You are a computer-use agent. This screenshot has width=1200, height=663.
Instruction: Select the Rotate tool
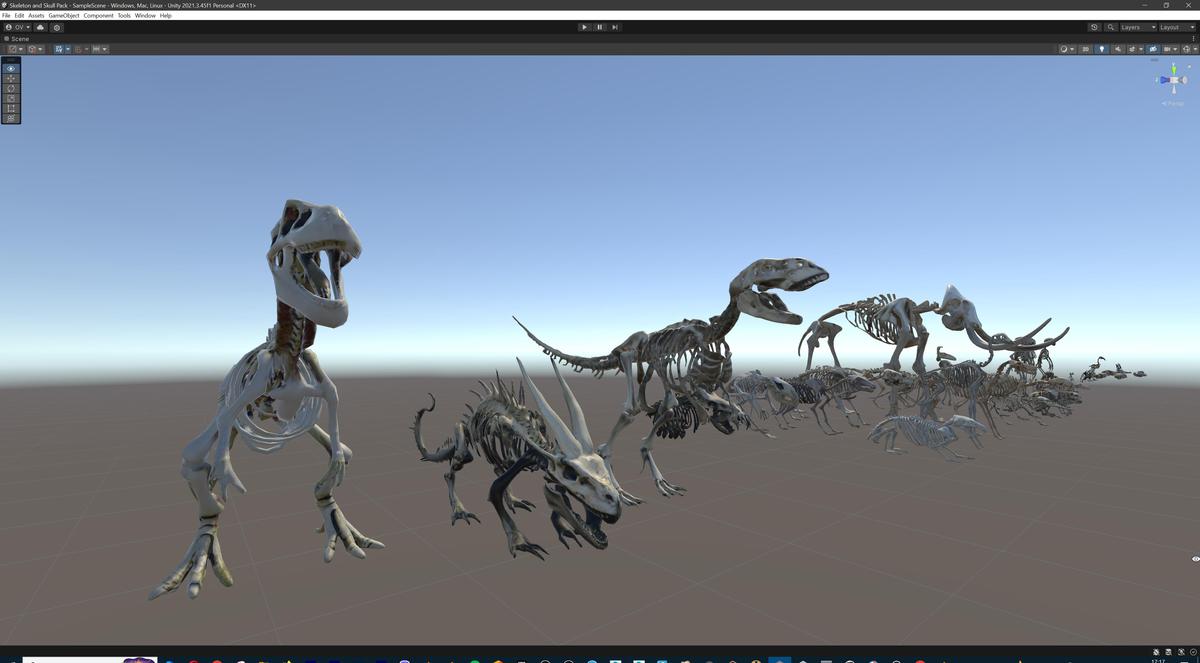10,88
